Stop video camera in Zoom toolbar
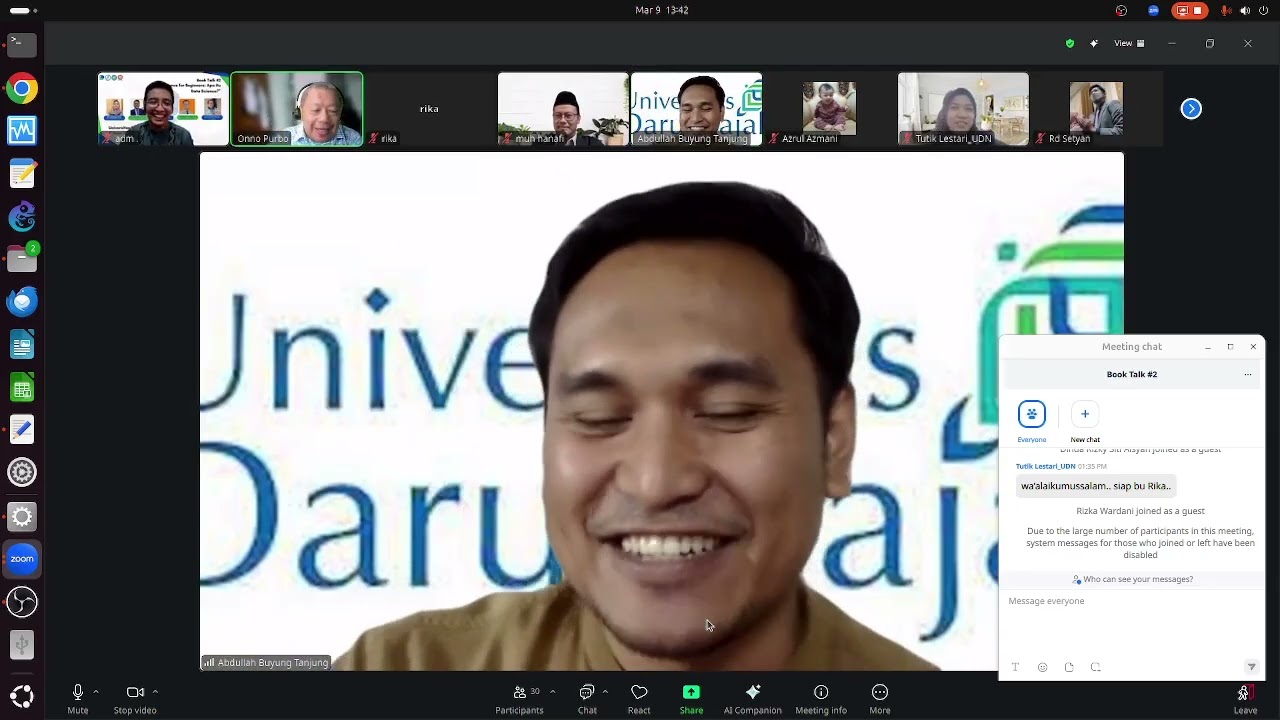Screen dimensions: 1280x720 [135, 699]
